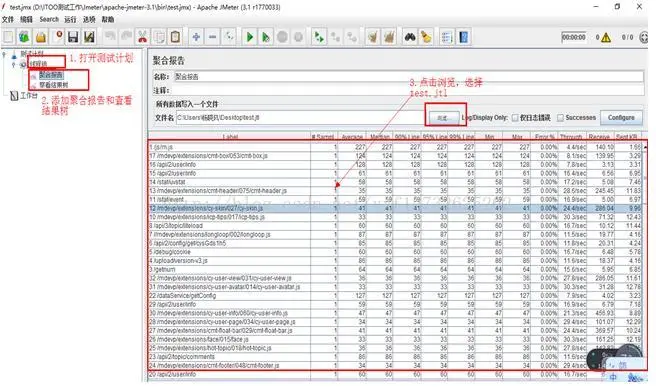Viewport: 656px width, 387px height.
Task: Select 聚合报告 in the tree
Action: point(51,75)
